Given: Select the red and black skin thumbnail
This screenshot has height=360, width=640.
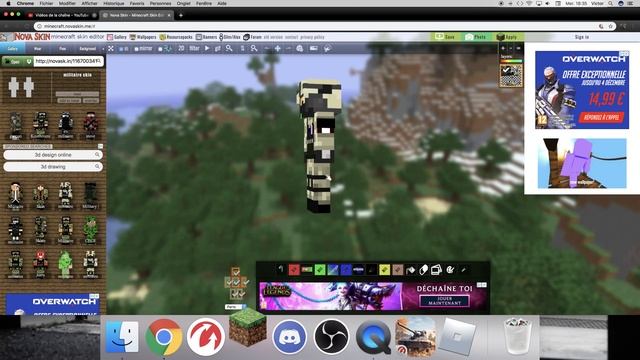Looking at the screenshot, I should click(91, 124).
